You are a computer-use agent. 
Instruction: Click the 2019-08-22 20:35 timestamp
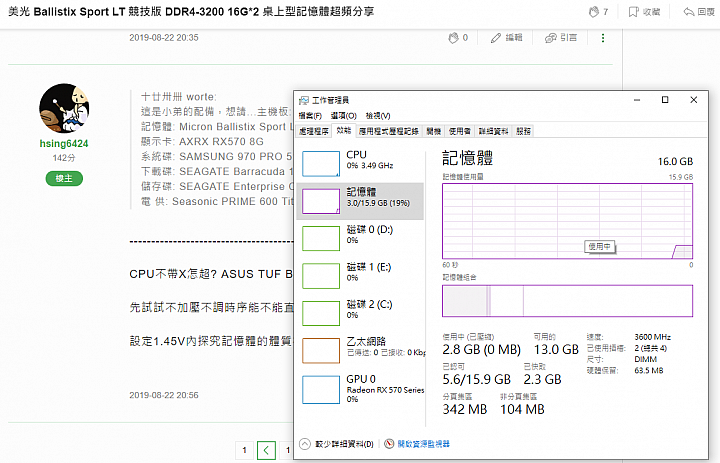(x=164, y=38)
